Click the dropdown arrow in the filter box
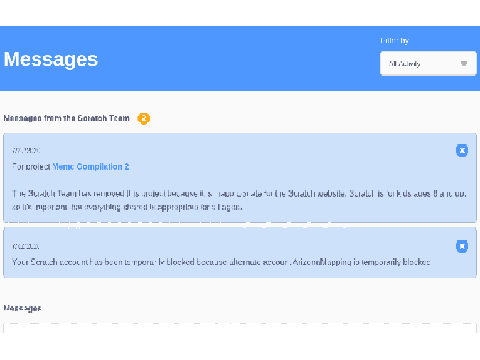This screenshot has width=480, height=360. 464,64
